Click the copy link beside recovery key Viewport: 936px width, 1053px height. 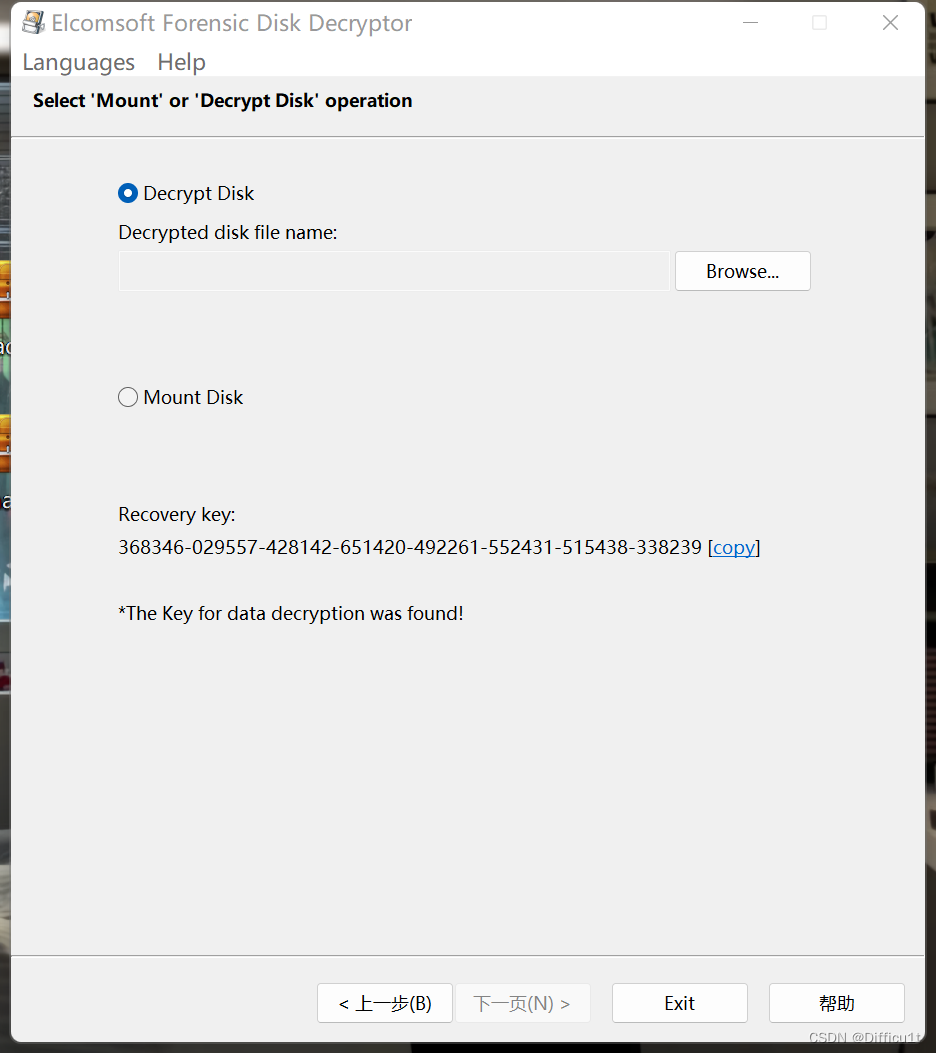734,547
